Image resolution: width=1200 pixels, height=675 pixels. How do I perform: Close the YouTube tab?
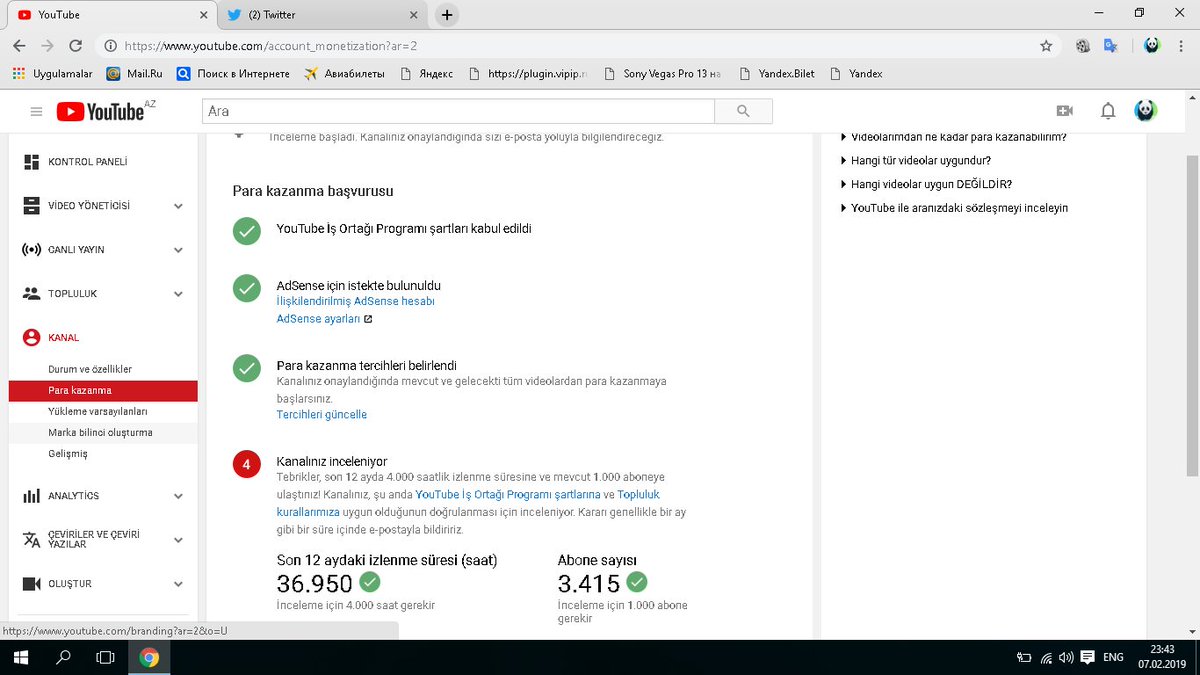204,15
